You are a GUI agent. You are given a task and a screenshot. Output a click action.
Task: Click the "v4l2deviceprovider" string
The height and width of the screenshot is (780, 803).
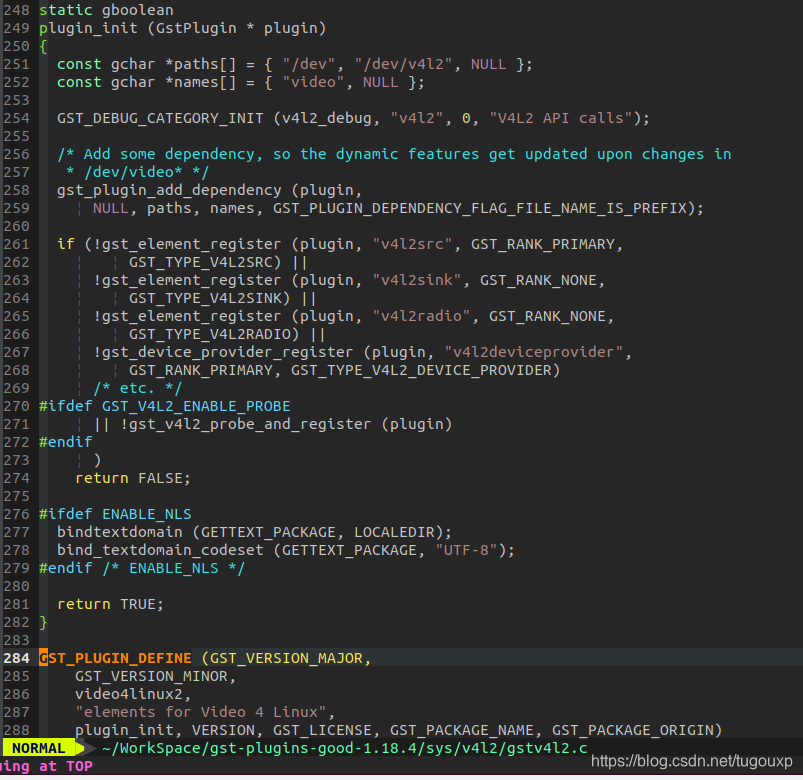pos(534,352)
